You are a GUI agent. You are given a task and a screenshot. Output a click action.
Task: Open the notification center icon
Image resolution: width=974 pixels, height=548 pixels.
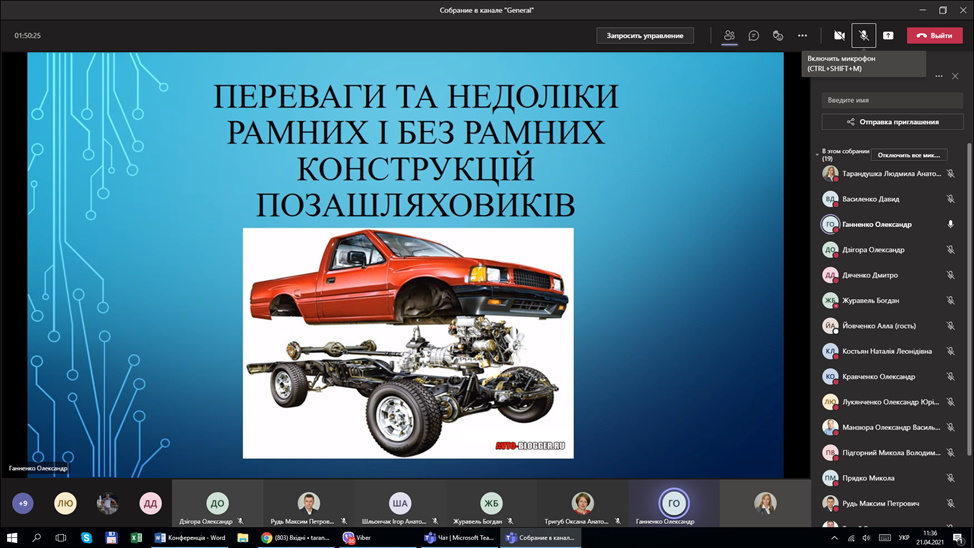958,538
